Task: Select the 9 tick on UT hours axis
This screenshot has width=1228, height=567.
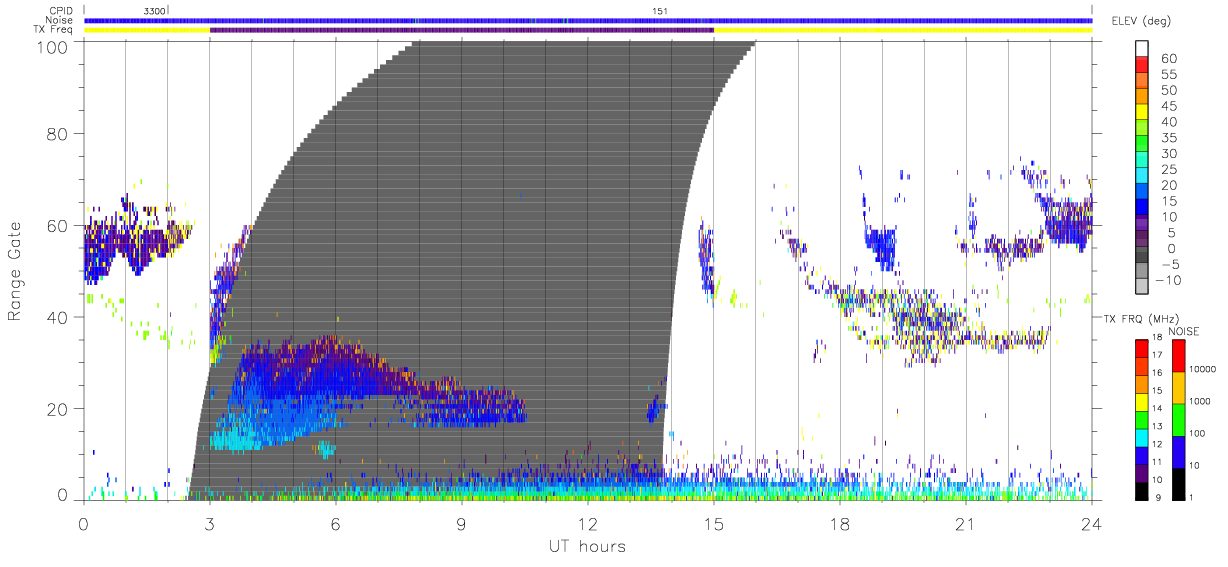Action: (x=462, y=523)
